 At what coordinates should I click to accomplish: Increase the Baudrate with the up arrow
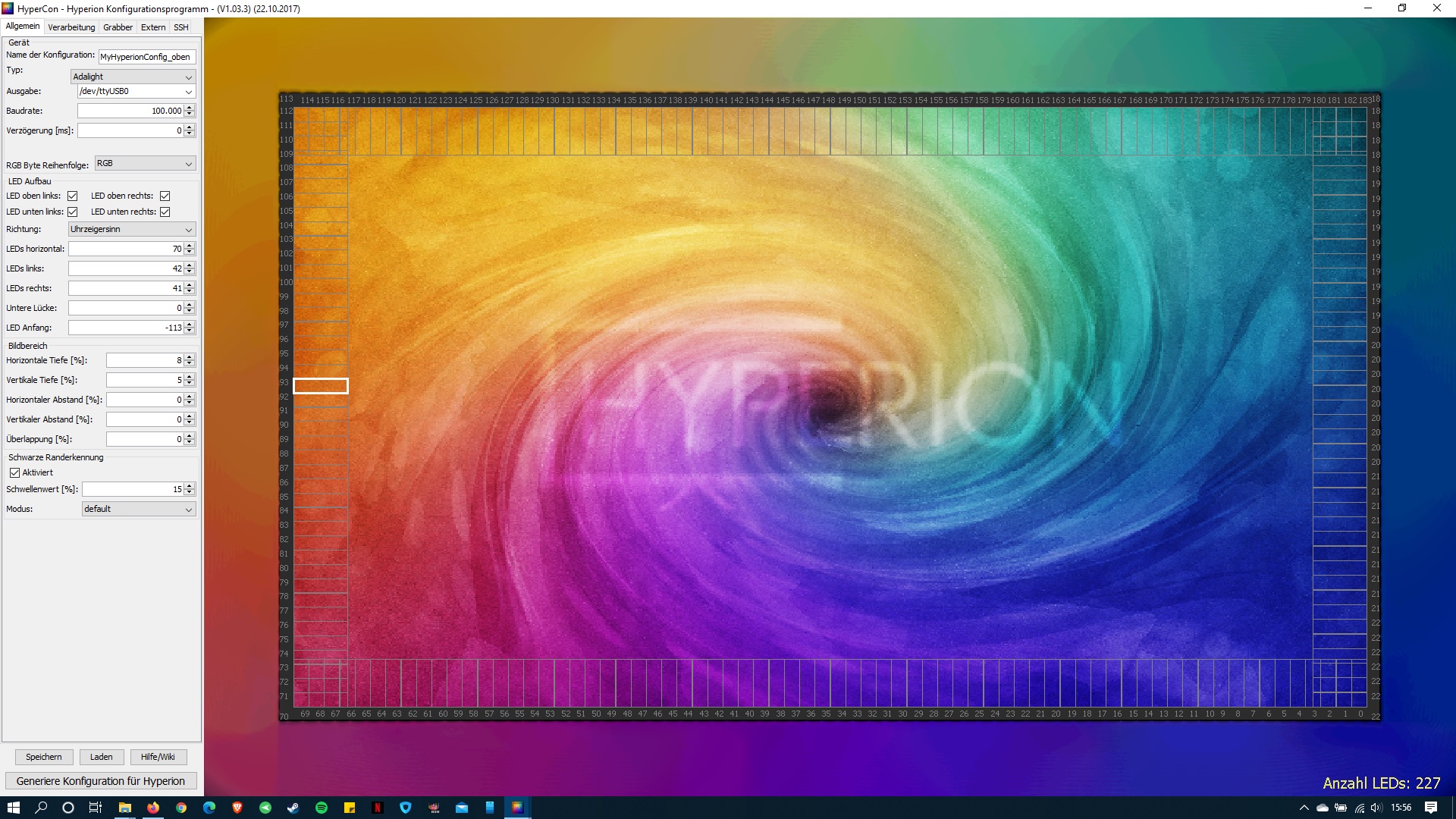pos(190,108)
